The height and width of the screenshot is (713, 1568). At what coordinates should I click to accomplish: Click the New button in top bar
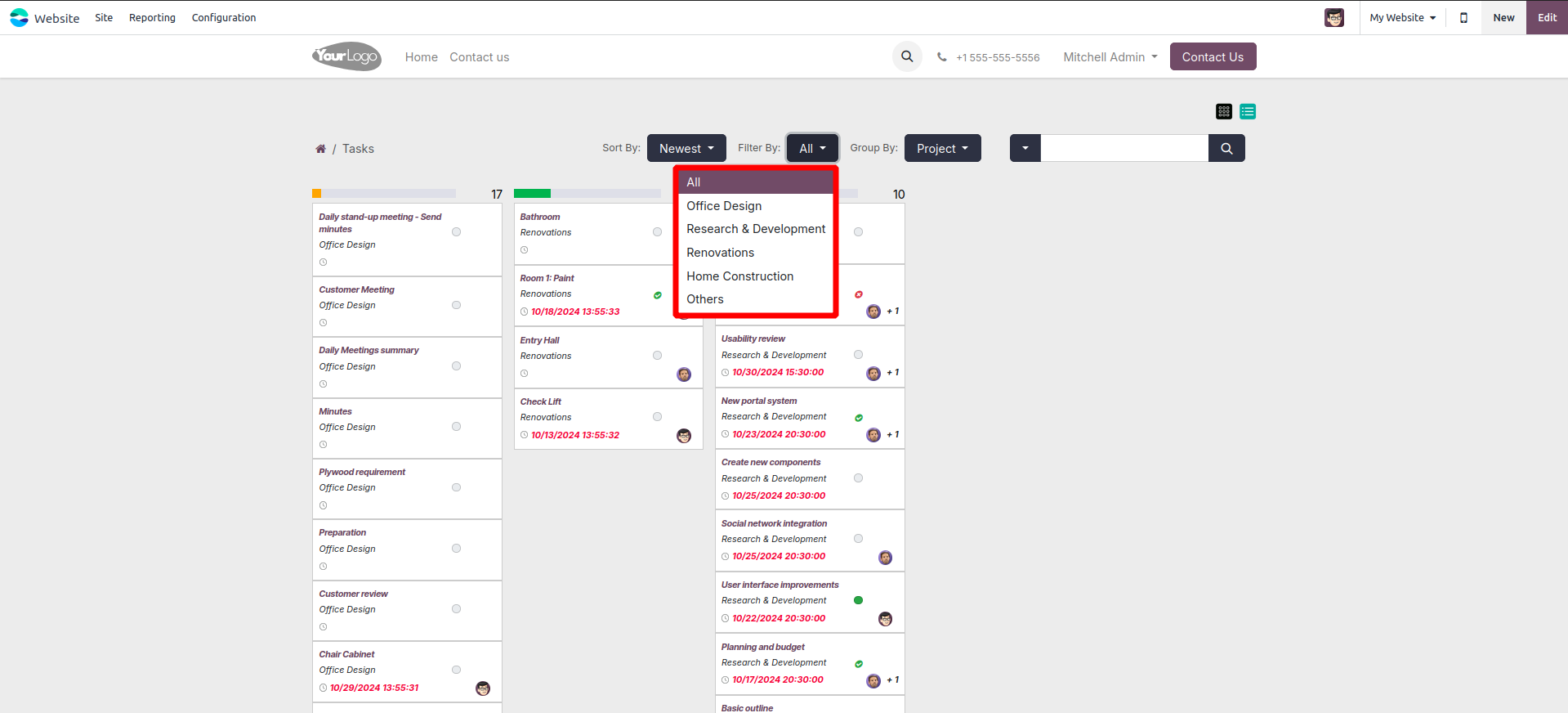(x=1503, y=17)
